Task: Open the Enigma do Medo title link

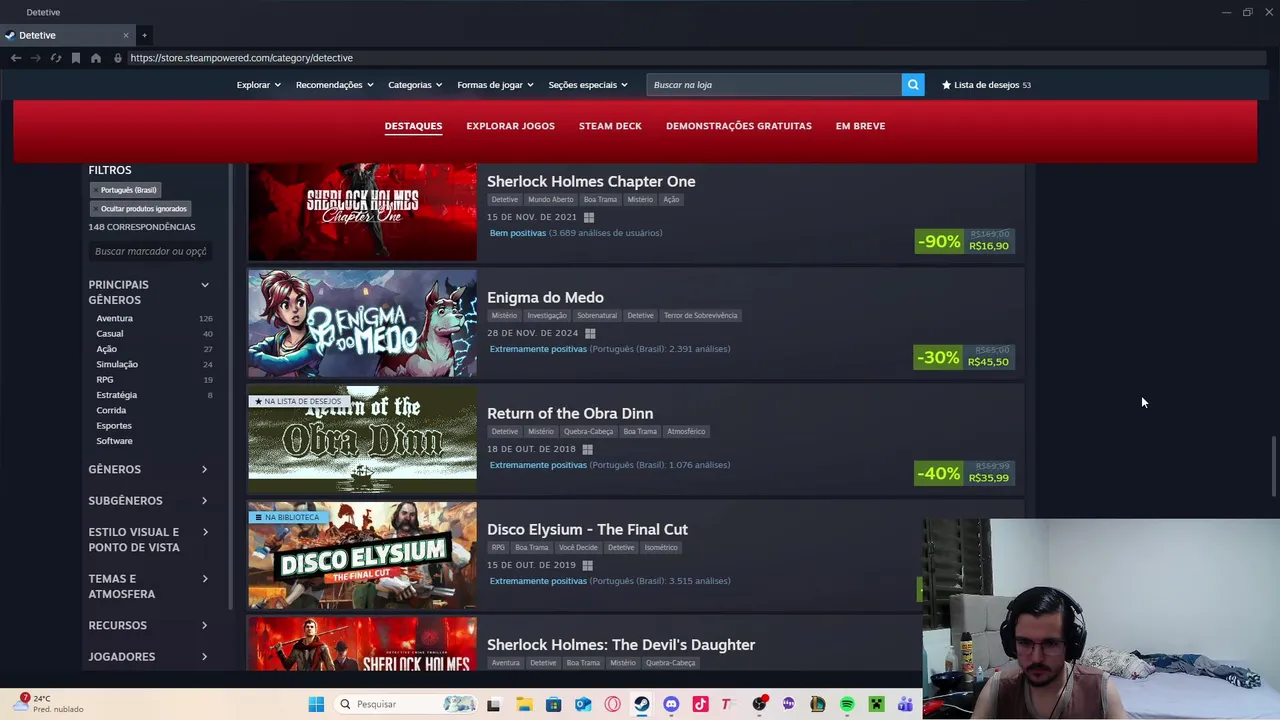Action: pyautogui.click(x=545, y=297)
